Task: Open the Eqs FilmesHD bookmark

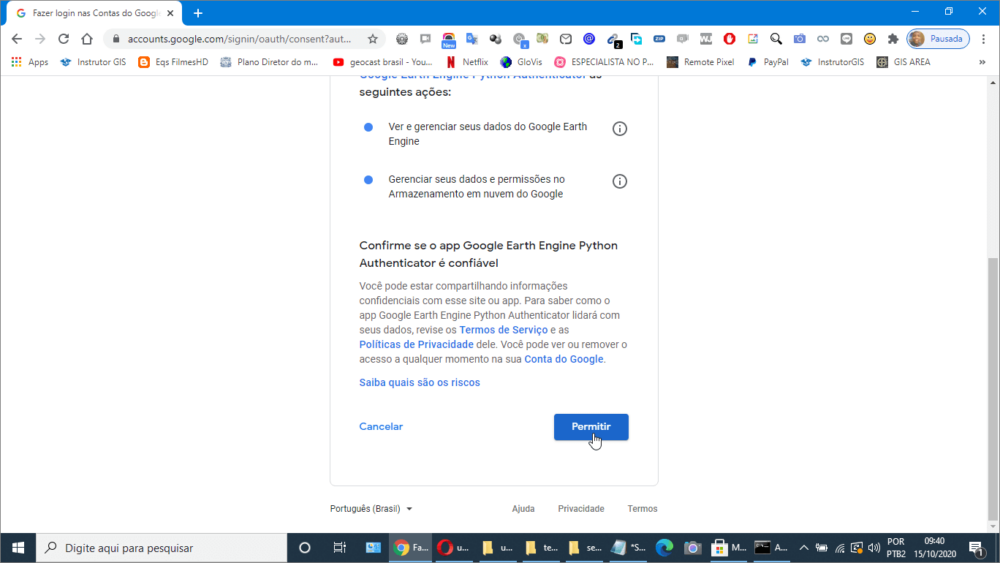Action: tap(173, 62)
